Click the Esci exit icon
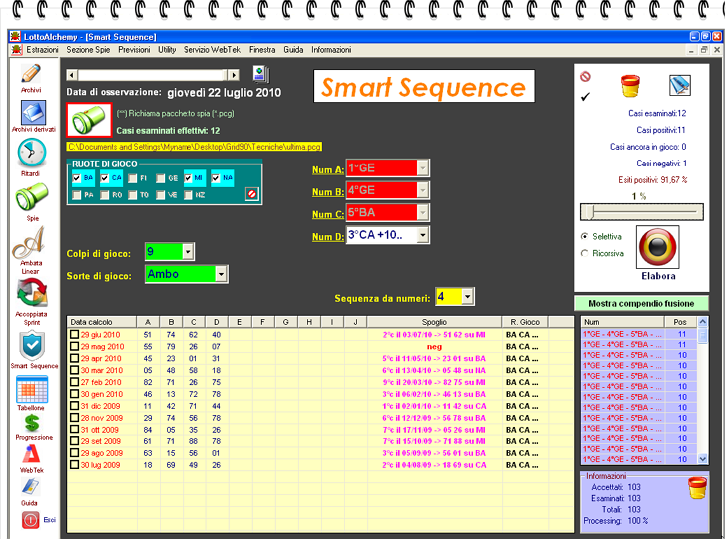This screenshot has height=539, width=726. (31, 520)
